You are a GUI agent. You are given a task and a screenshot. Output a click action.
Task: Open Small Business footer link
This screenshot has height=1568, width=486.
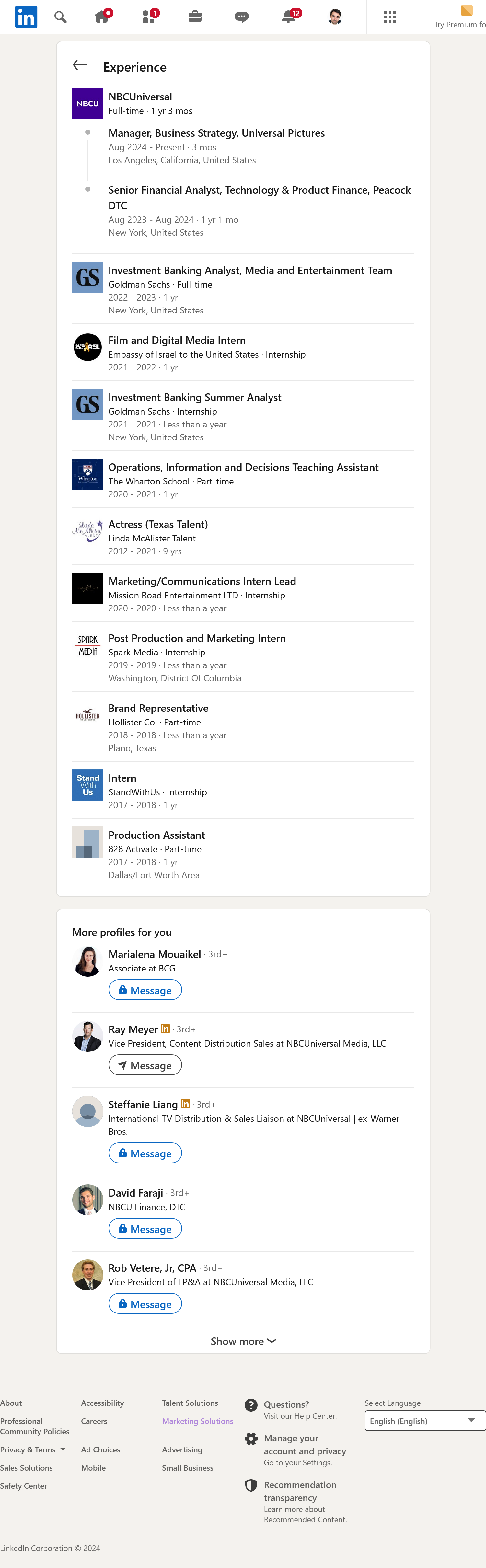188,1468
